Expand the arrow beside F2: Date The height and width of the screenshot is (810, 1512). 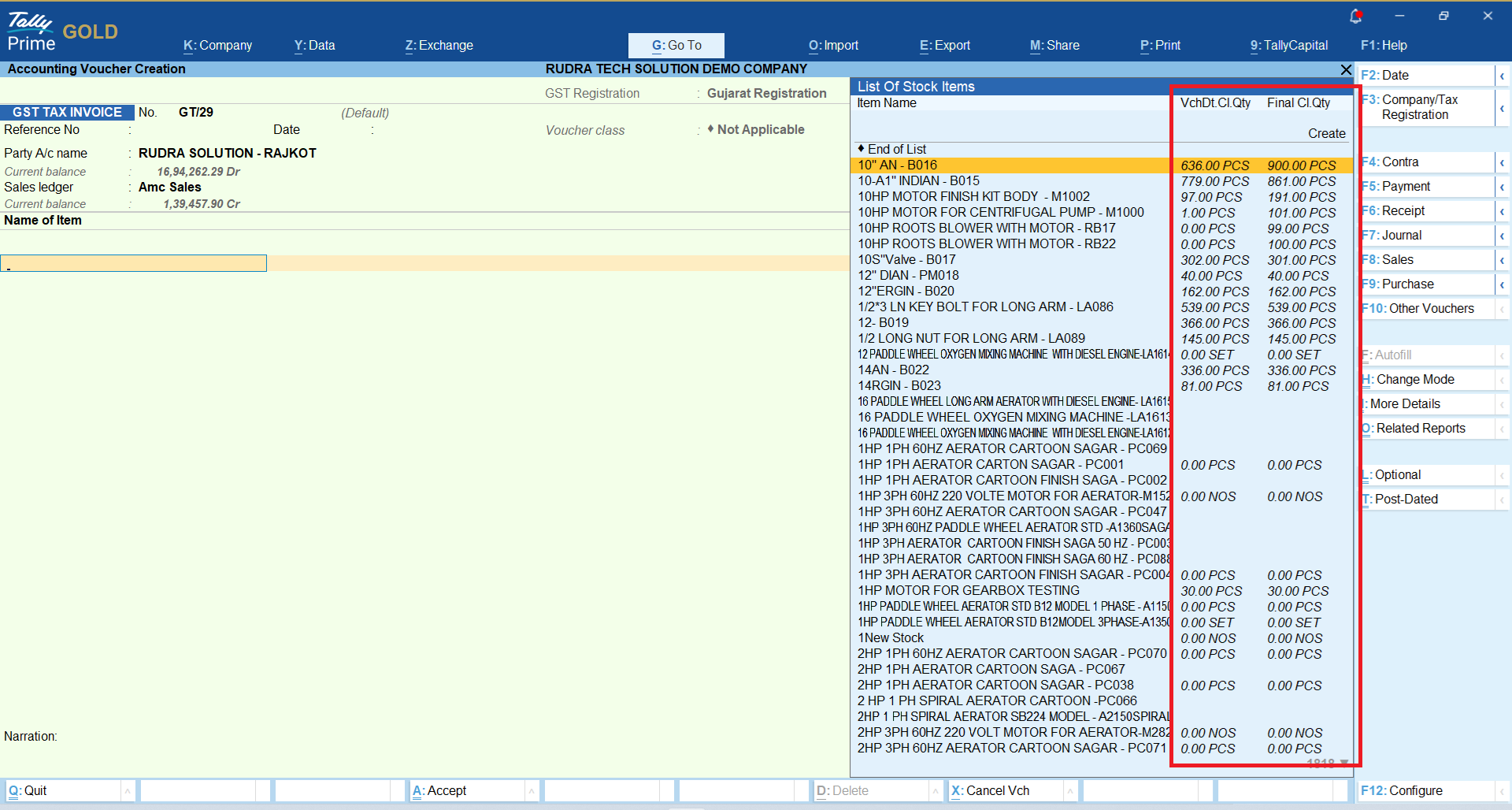pyautogui.click(x=1503, y=76)
